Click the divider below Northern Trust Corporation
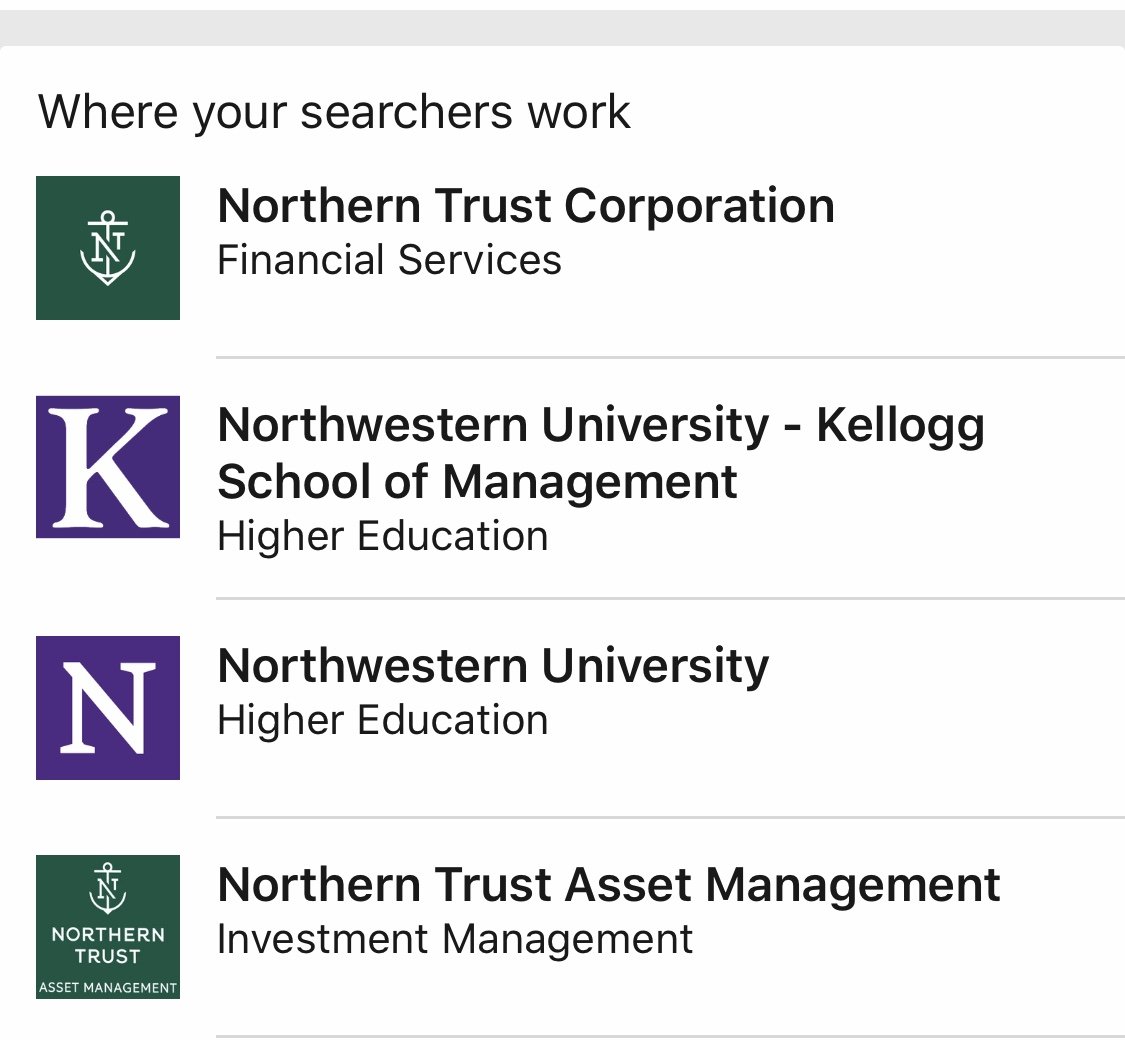 pyautogui.click(x=670, y=357)
